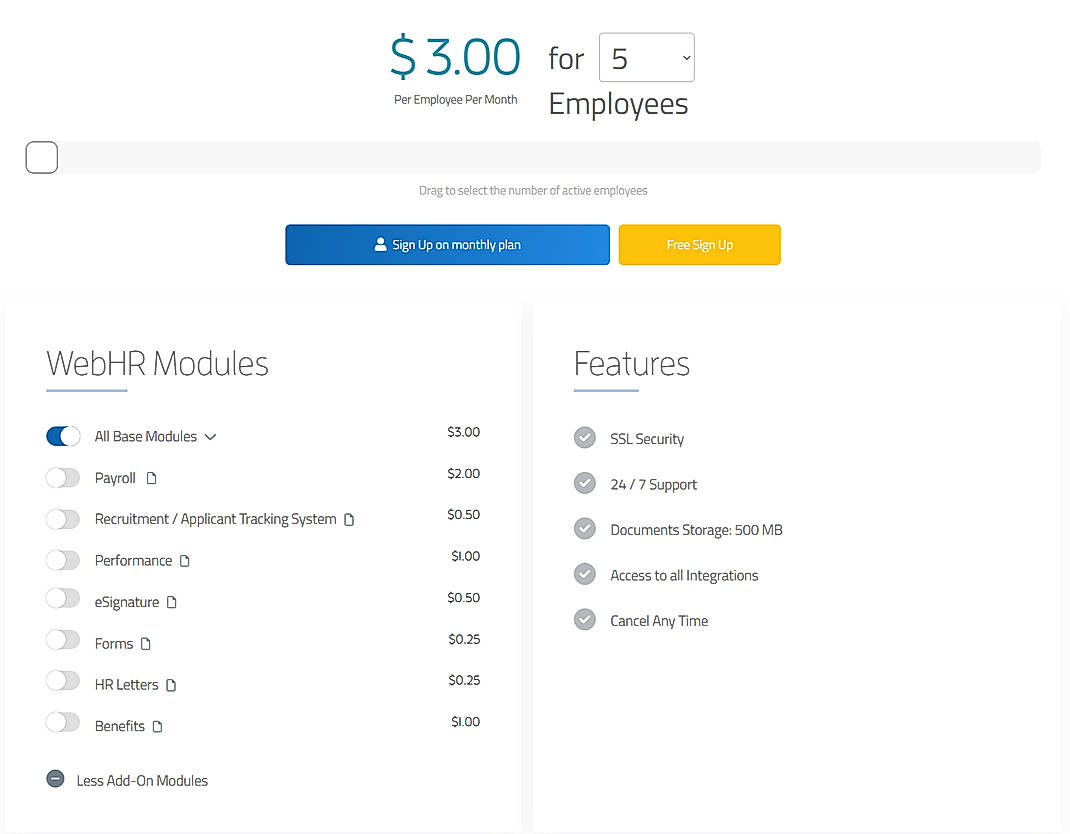Click the Forms module label
Screen dimensions: 1070x834
(113, 644)
